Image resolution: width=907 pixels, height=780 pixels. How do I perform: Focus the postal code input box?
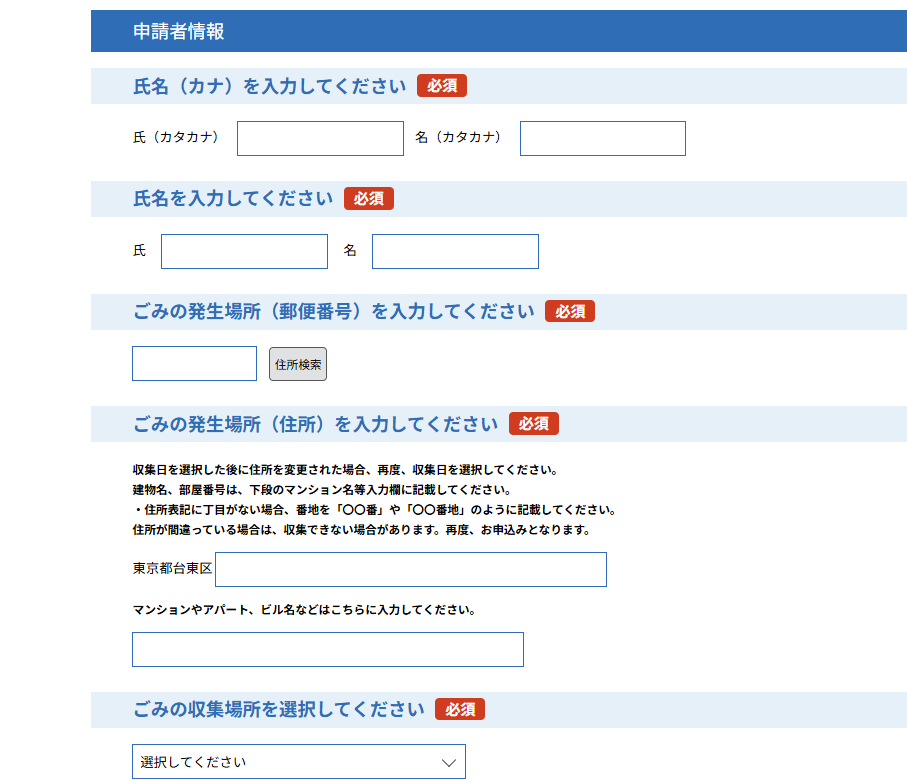click(194, 364)
